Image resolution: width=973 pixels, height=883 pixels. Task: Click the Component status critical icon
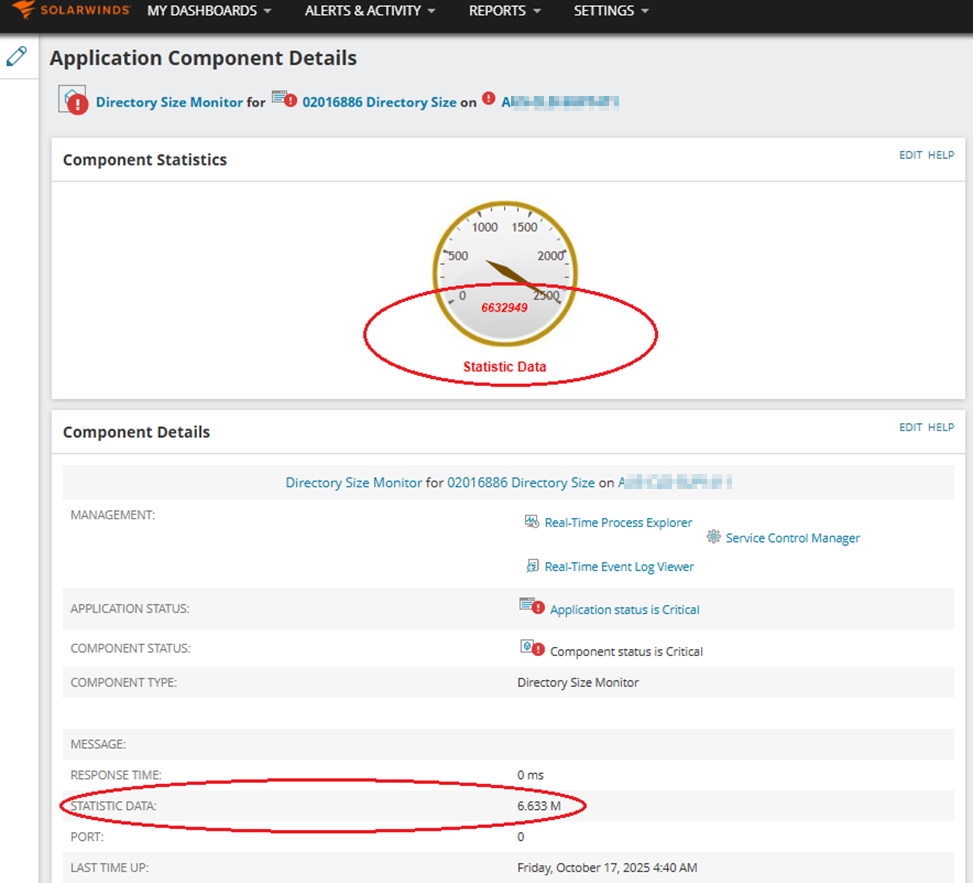click(x=532, y=648)
